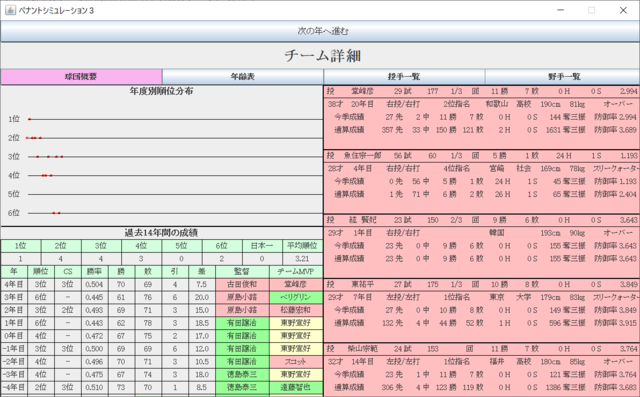Click MVP スコット in the -2年目 row
Image resolution: width=640 pixels, height=397 pixels.
tap(296, 362)
